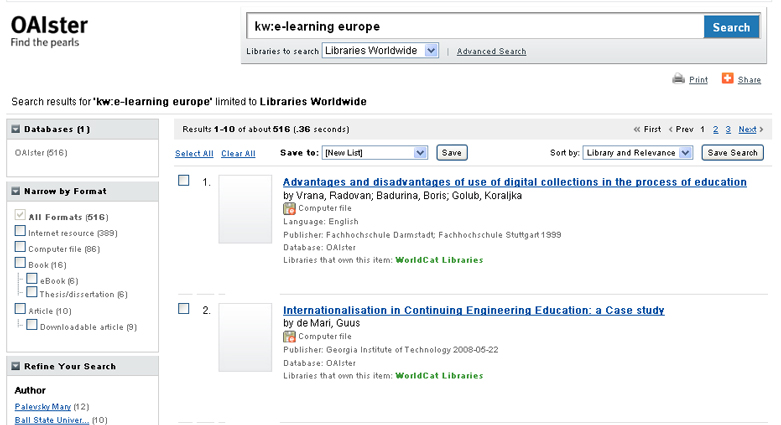Image resolution: width=781 pixels, height=425 pixels.
Task: Click the Save Search button
Action: click(x=733, y=153)
